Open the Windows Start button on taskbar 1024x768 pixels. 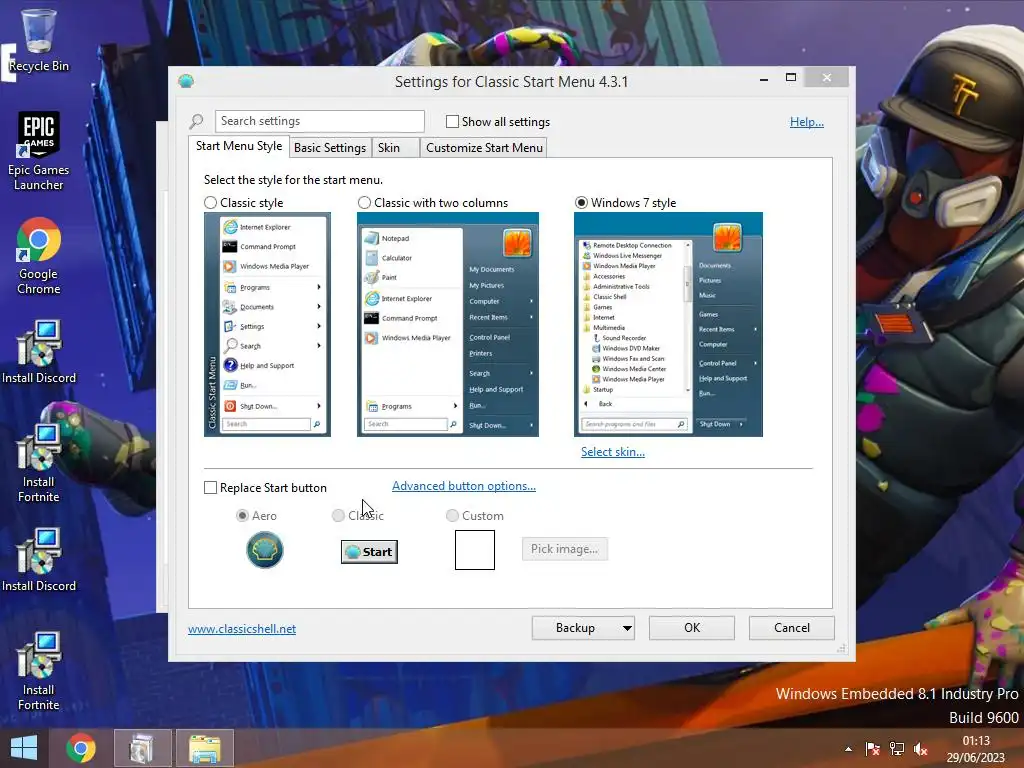24,748
